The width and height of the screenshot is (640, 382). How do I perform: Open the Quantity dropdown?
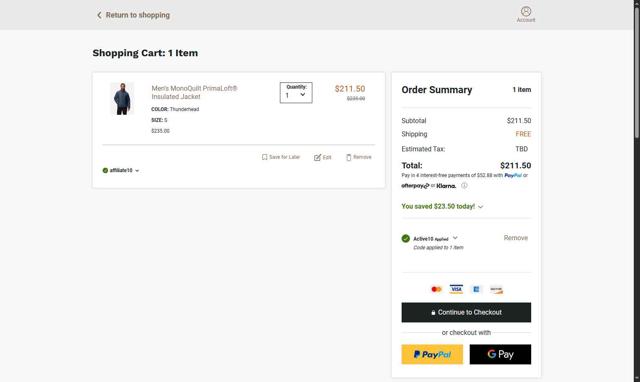pos(296,93)
